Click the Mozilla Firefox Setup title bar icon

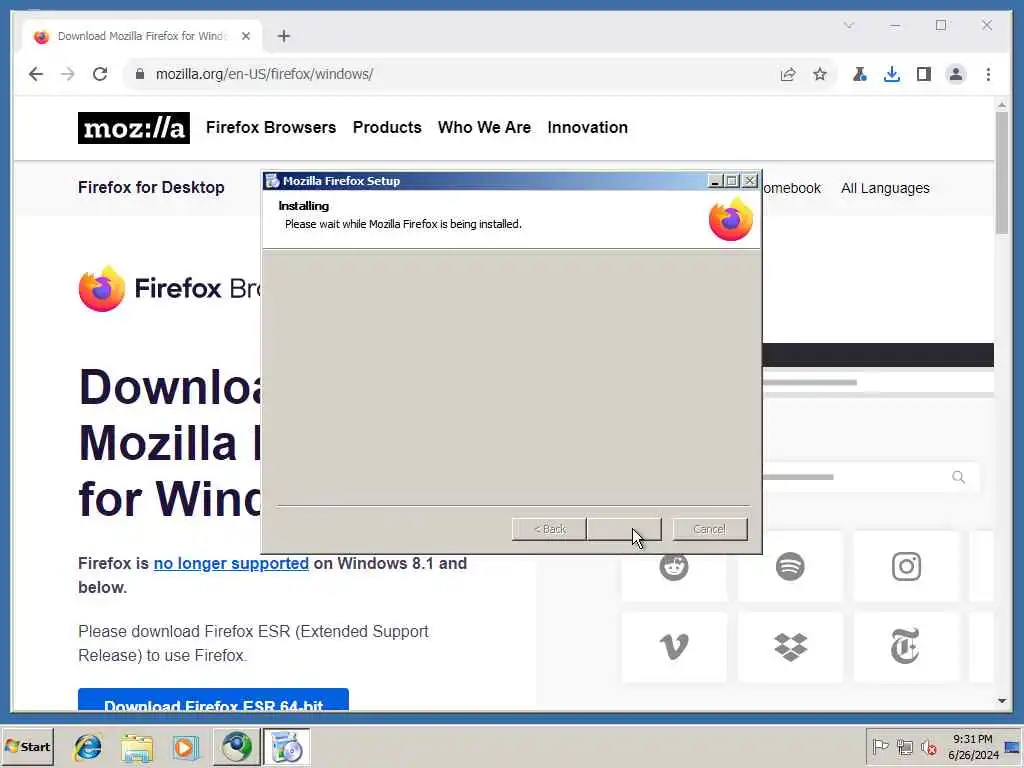tap(272, 181)
